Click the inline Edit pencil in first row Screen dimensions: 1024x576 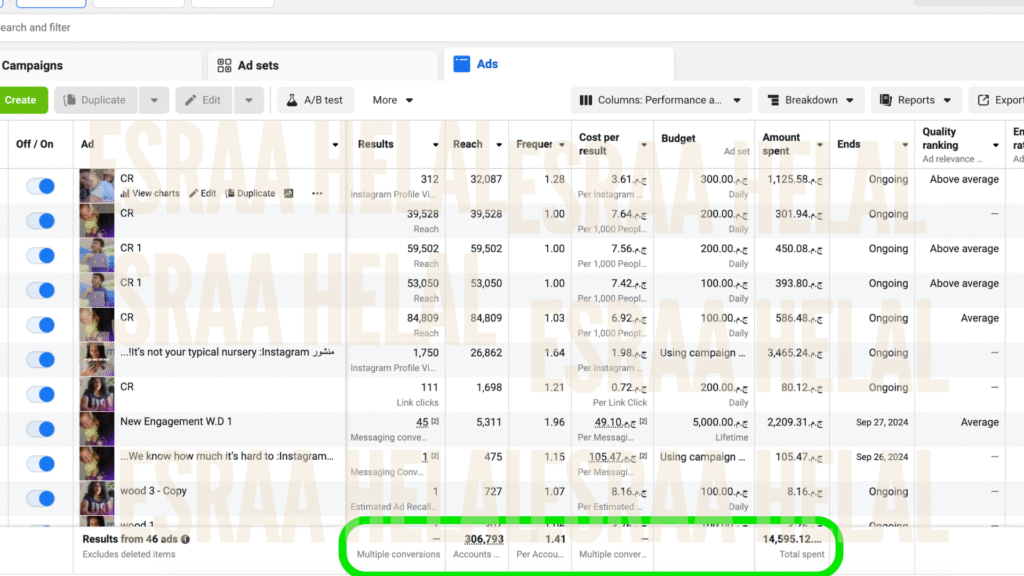point(193,194)
